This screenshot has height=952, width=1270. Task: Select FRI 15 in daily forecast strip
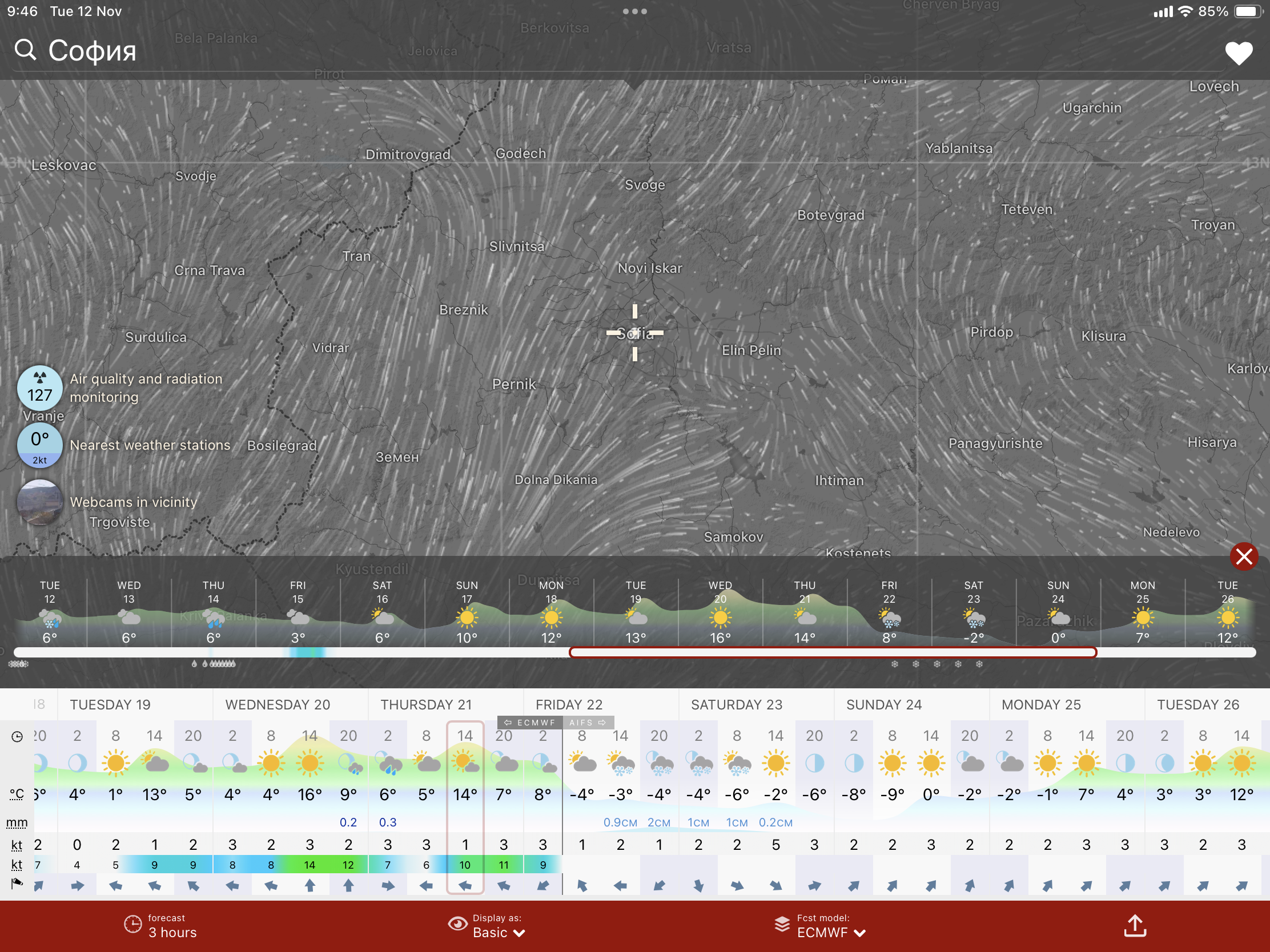tap(298, 612)
